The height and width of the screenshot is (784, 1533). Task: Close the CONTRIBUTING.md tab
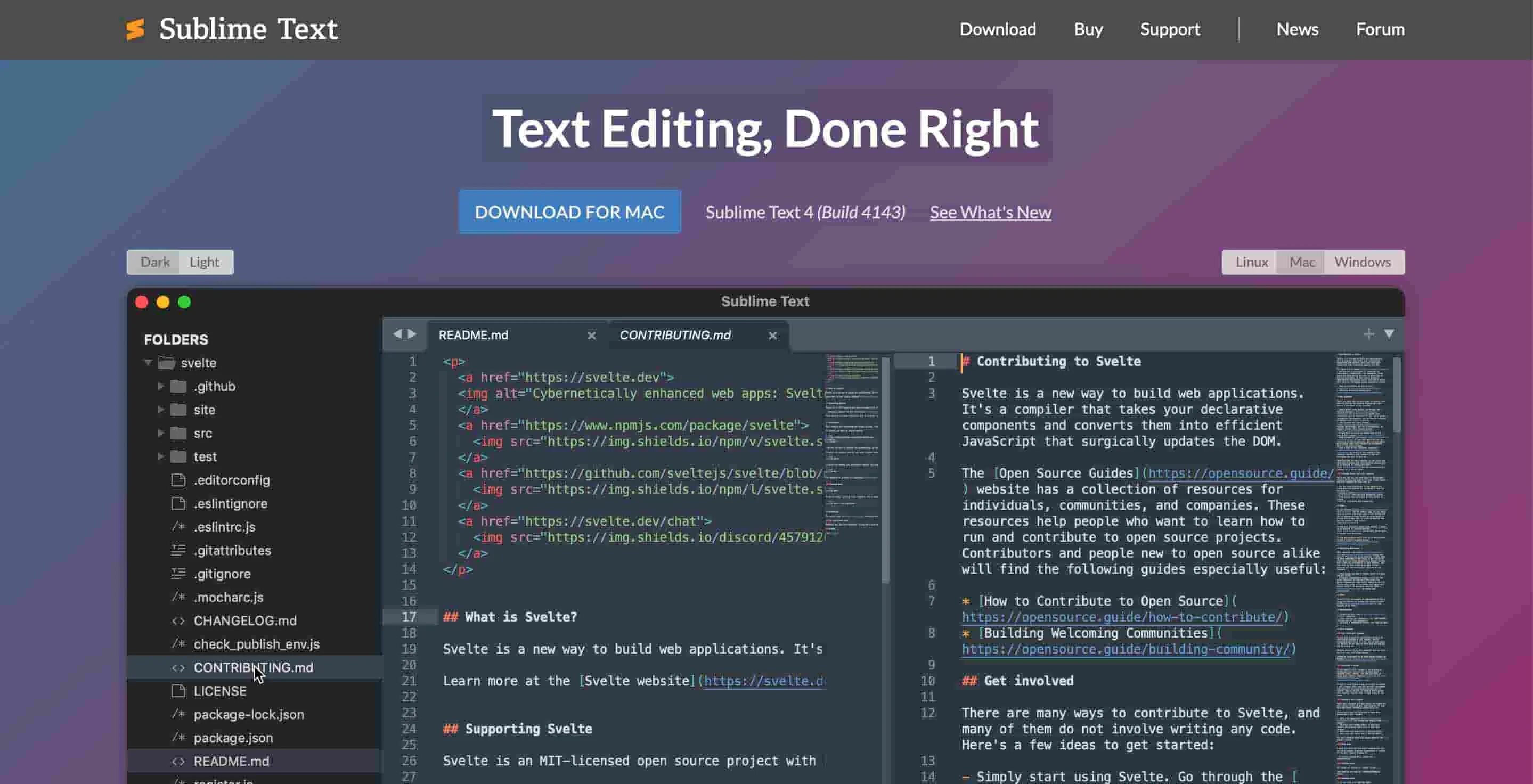coord(772,336)
